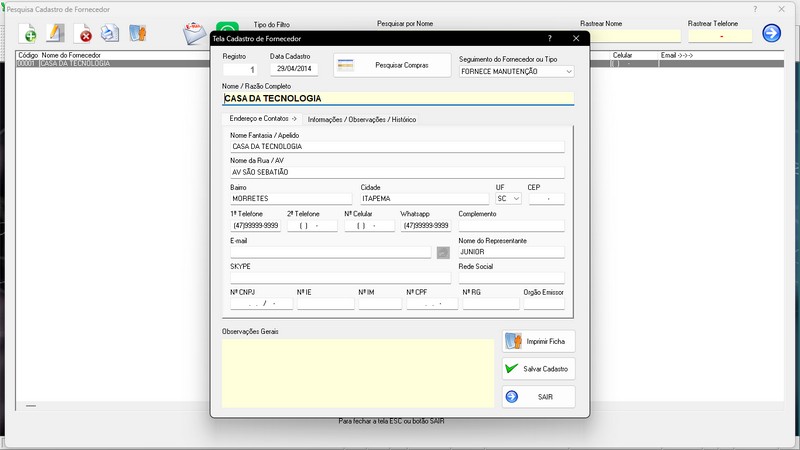
Task: Switch to Informações / Observações / Histórico tab
Action: [x=362, y=119]
